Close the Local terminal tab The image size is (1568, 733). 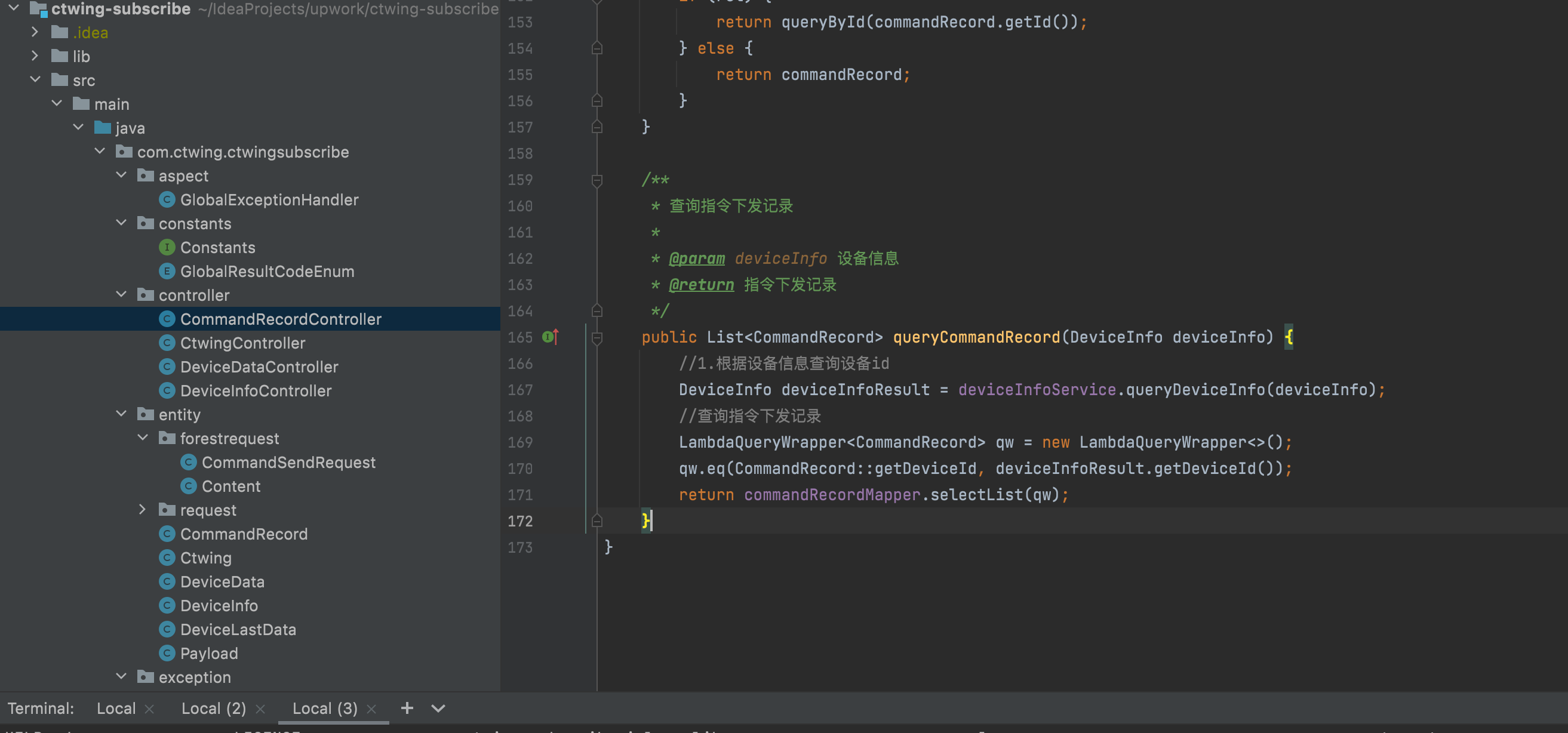tap(150, 709)
